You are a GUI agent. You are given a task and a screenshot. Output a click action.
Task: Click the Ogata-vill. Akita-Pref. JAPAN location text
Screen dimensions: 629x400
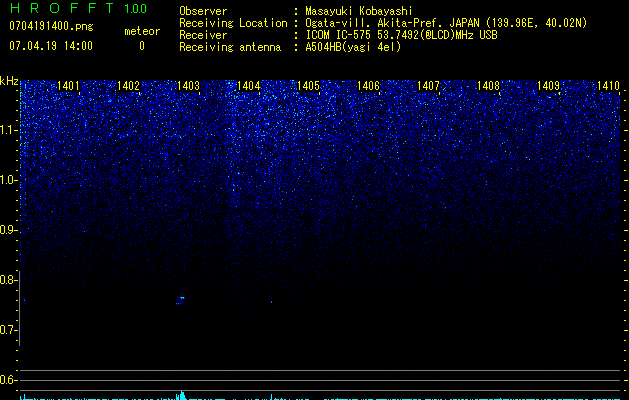click(x=446, y=23)
